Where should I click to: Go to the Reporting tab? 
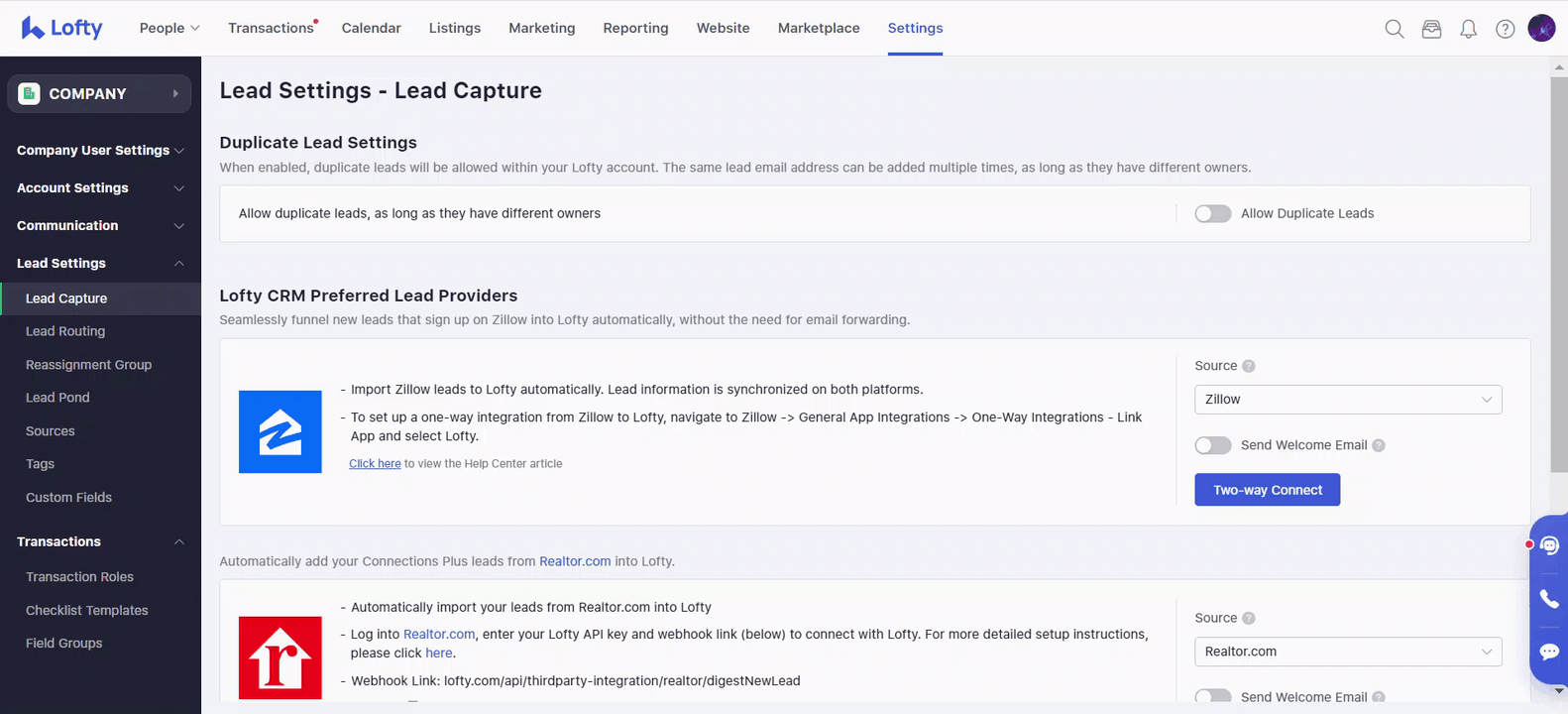635,28
